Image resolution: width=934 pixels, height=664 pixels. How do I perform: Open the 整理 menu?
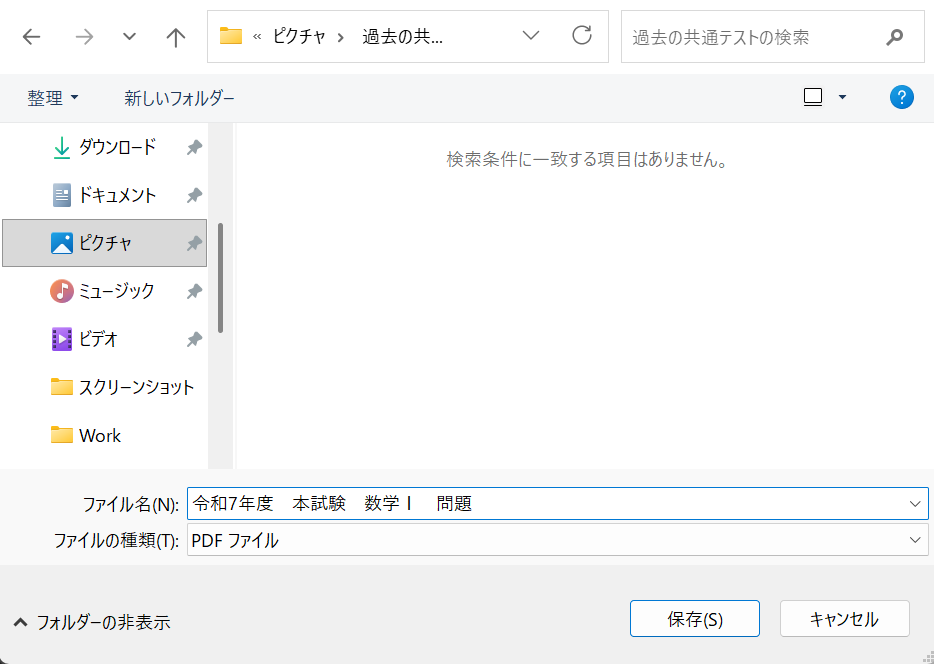52,98
